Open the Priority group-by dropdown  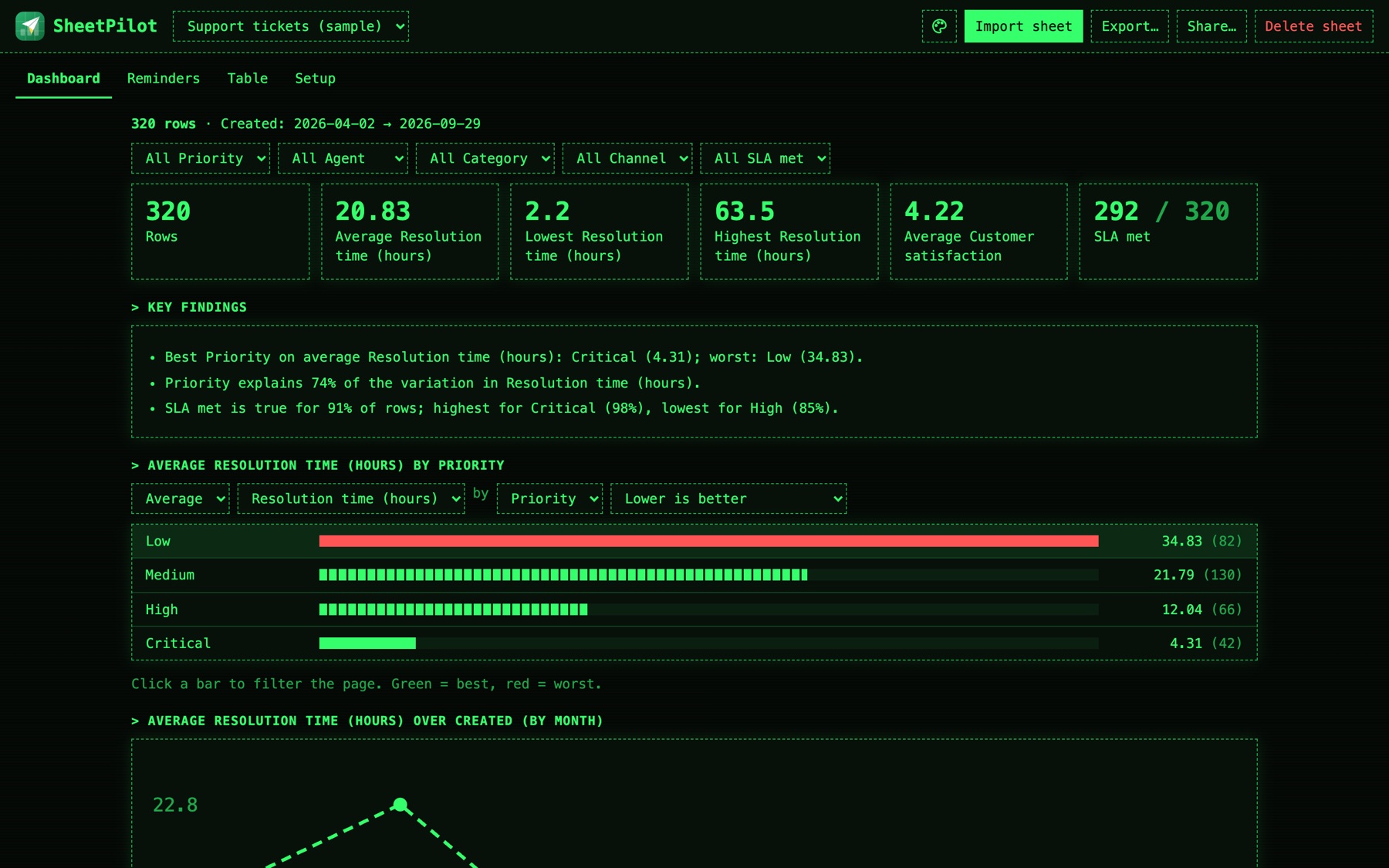coord(550,498)
